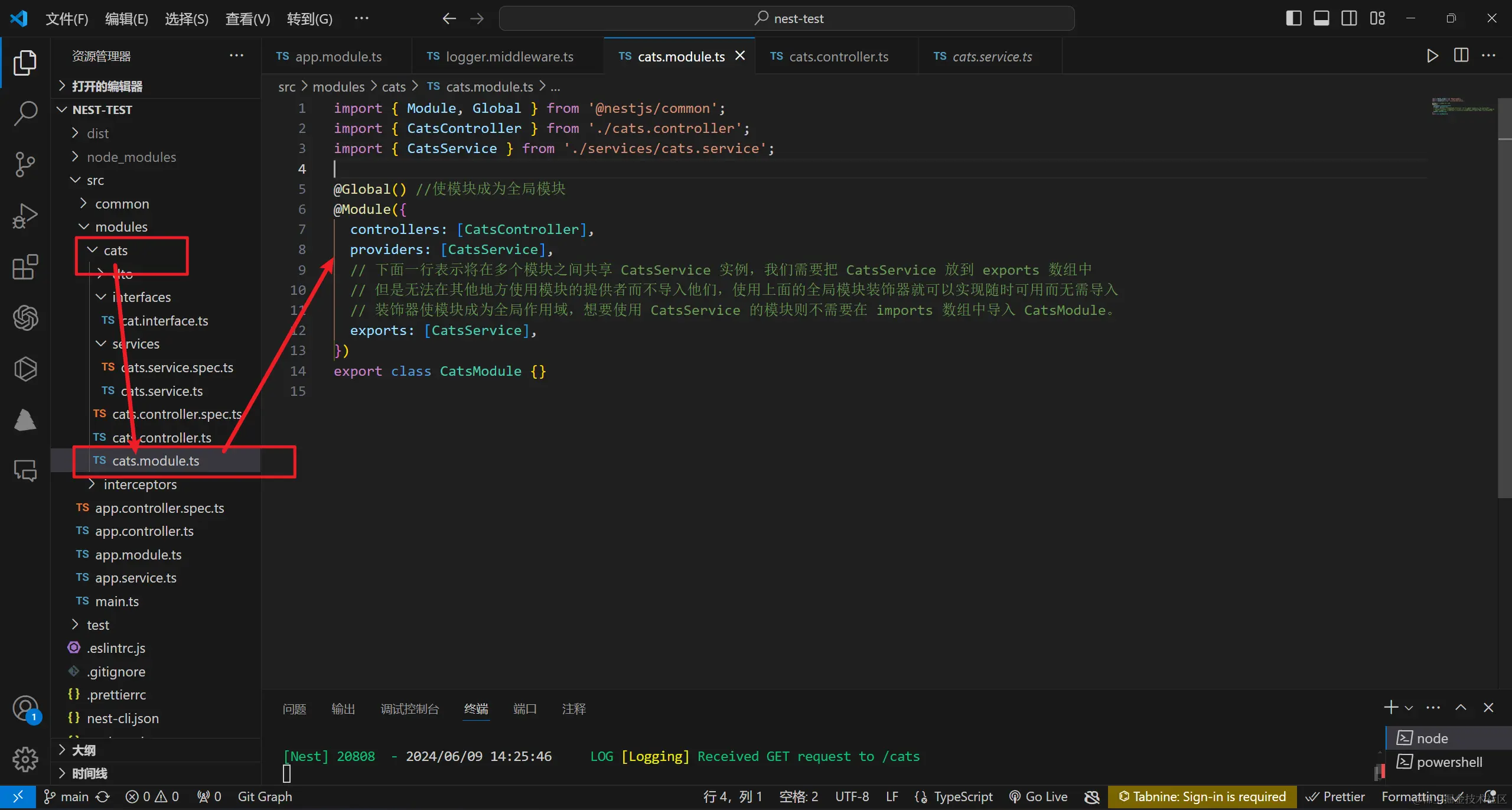Open Source Control view in activity bar
1512x810 pixels.
point(25,164)
